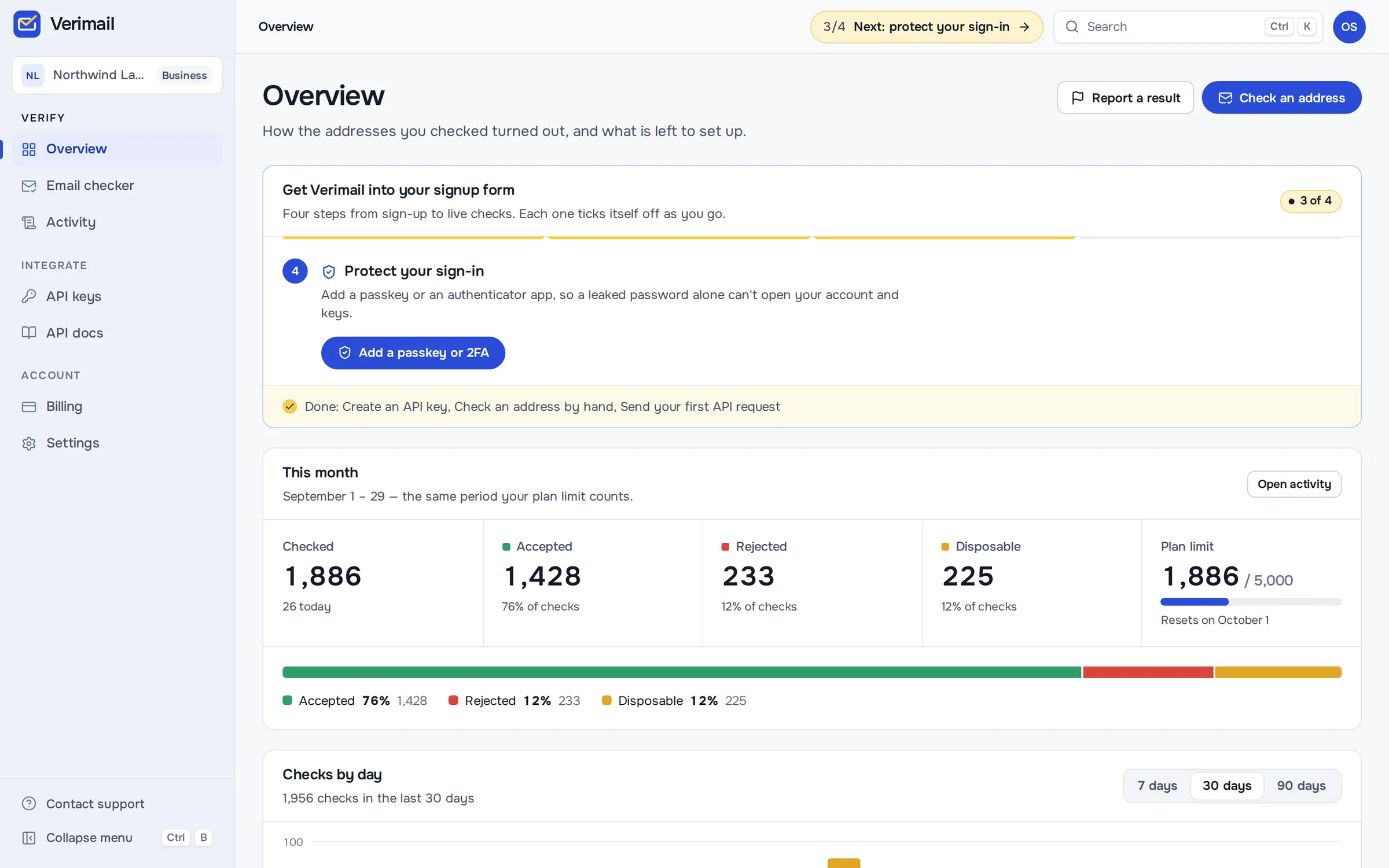The image size is (1389, 868).
Task: Click Add a passkey or 2FA
Action: click(413, 353)
